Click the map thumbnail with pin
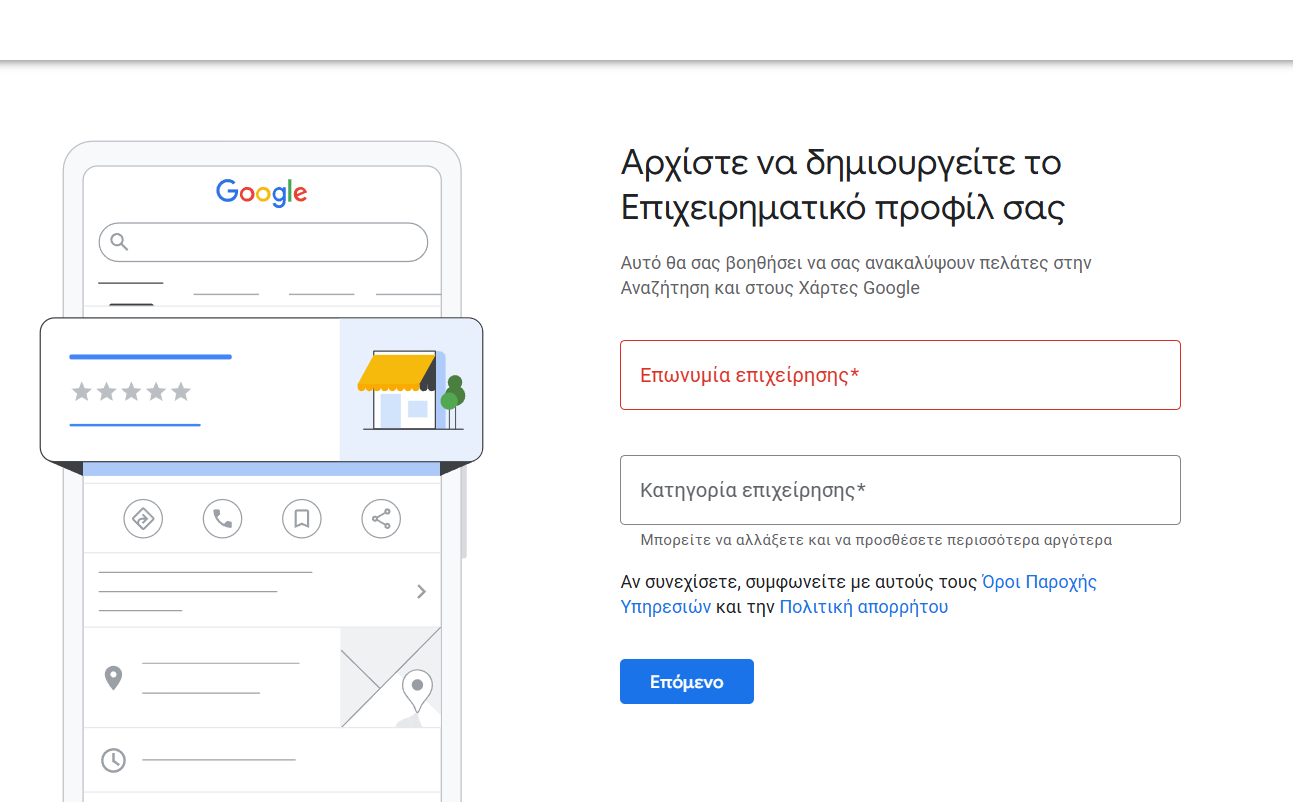The height and width of the screenshot is (802, 1293). click(x=391, y=677)
